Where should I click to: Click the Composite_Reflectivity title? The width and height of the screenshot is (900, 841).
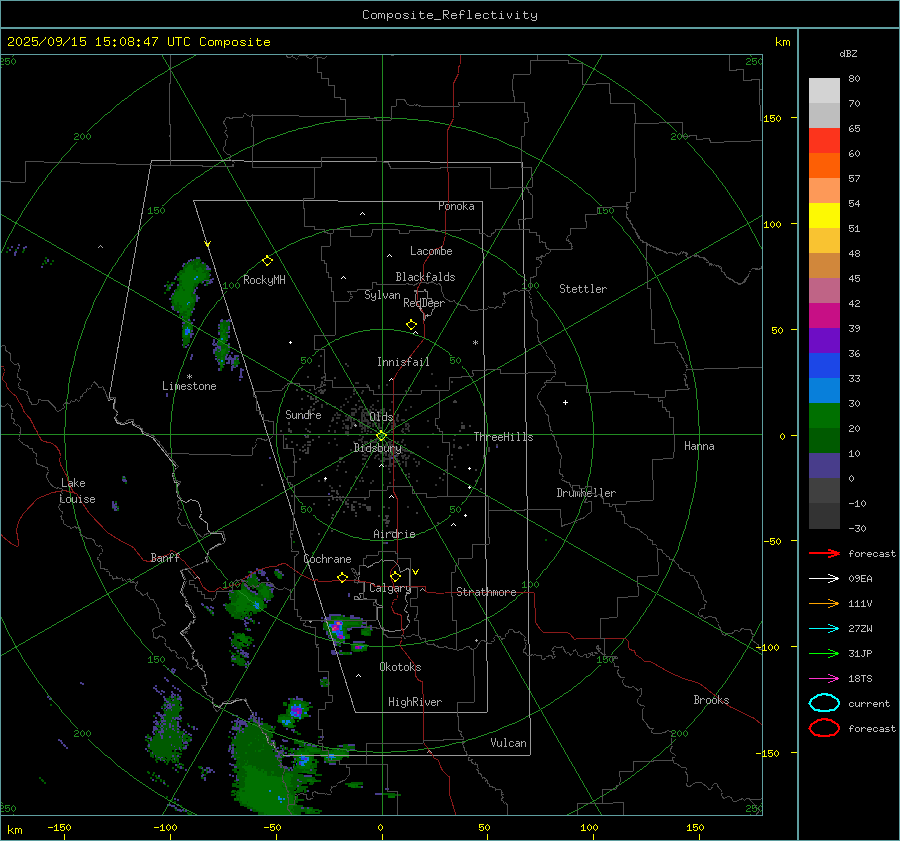tap(449, 15)
